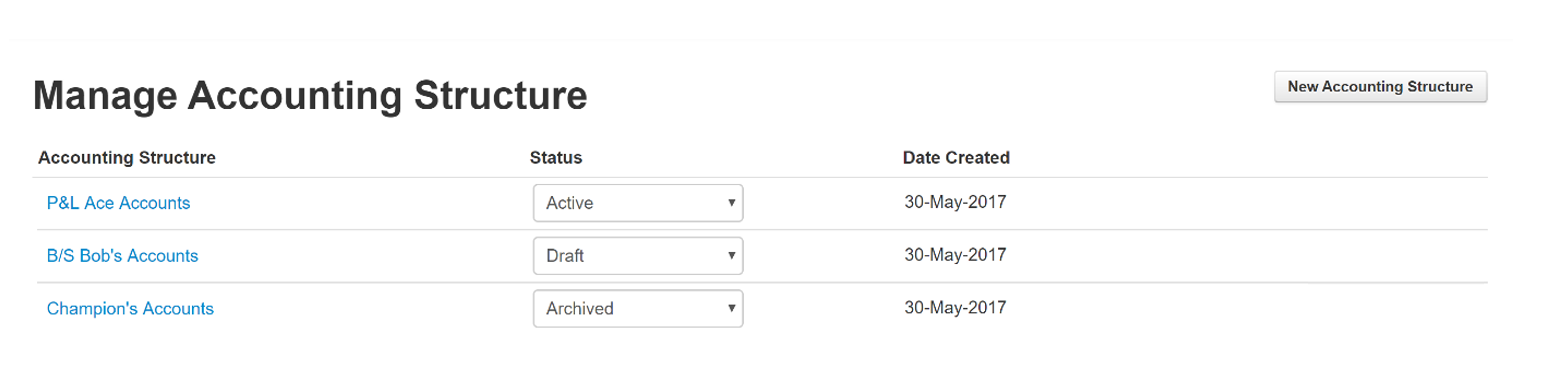
Task: Click the 'Archived' status value text
Action: (580, 309)
